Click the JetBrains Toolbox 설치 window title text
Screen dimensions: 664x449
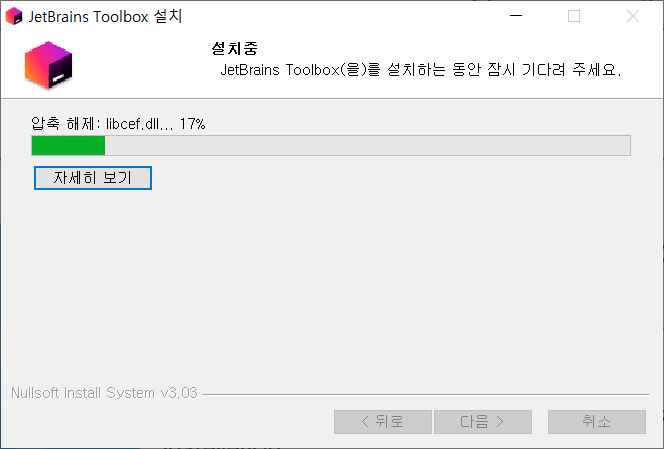(105, 17)
